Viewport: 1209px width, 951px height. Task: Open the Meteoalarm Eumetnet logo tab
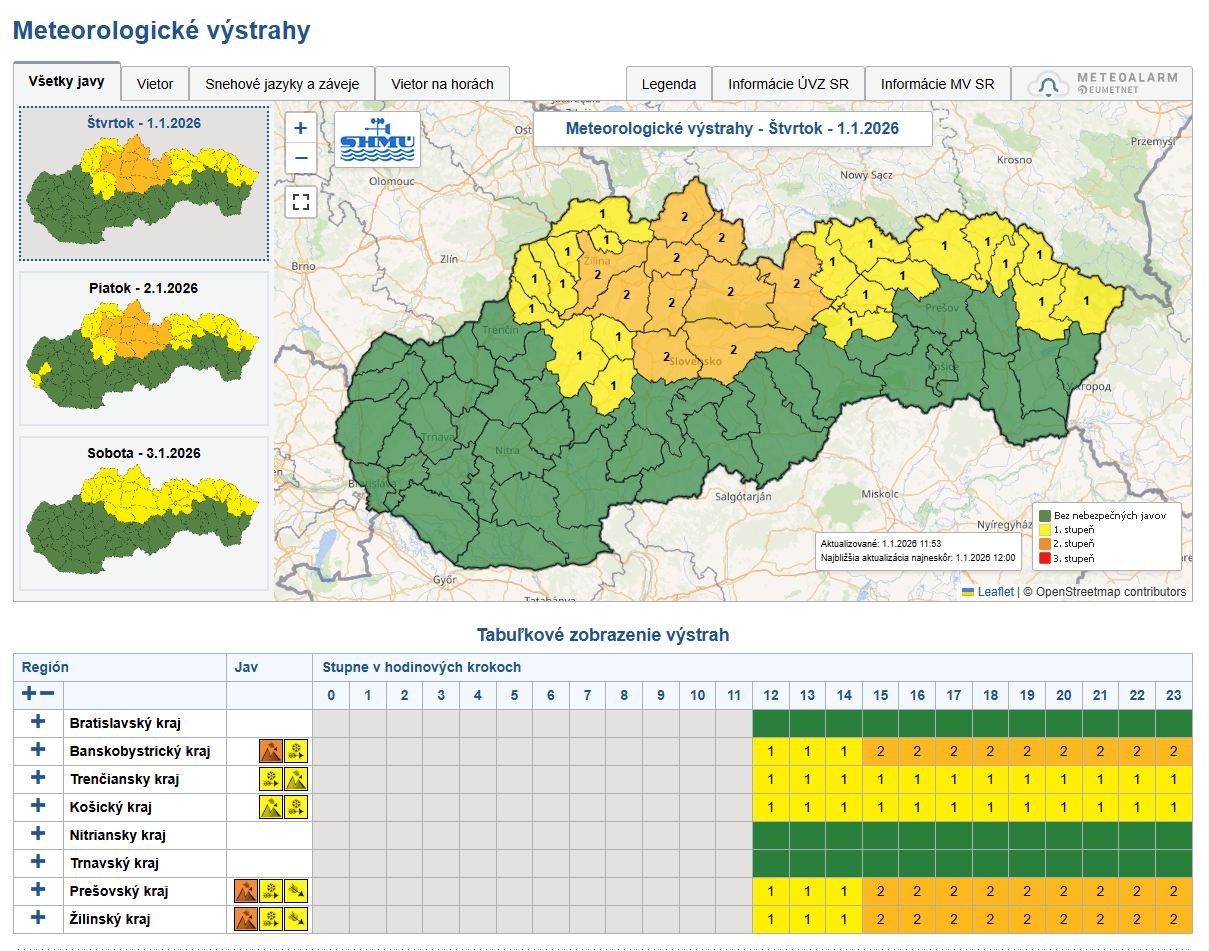tap(1101, 84)
